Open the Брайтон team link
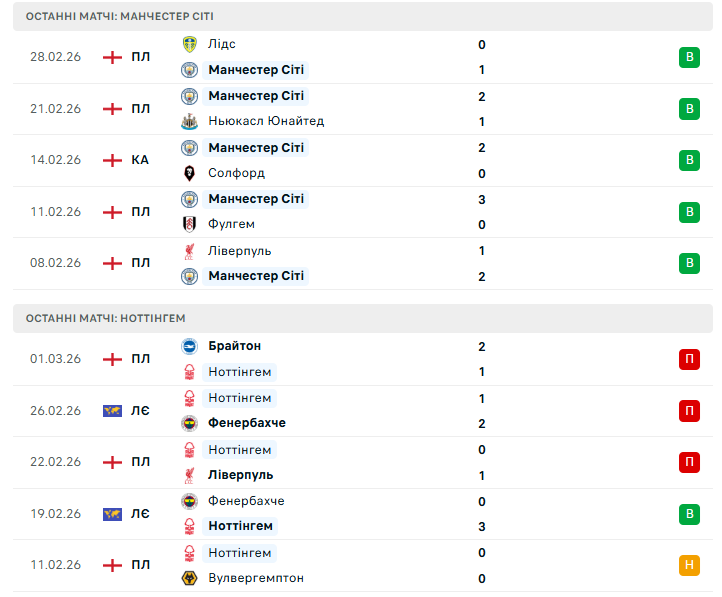Viewport: 722px width, 597px height. pos(235,346)
